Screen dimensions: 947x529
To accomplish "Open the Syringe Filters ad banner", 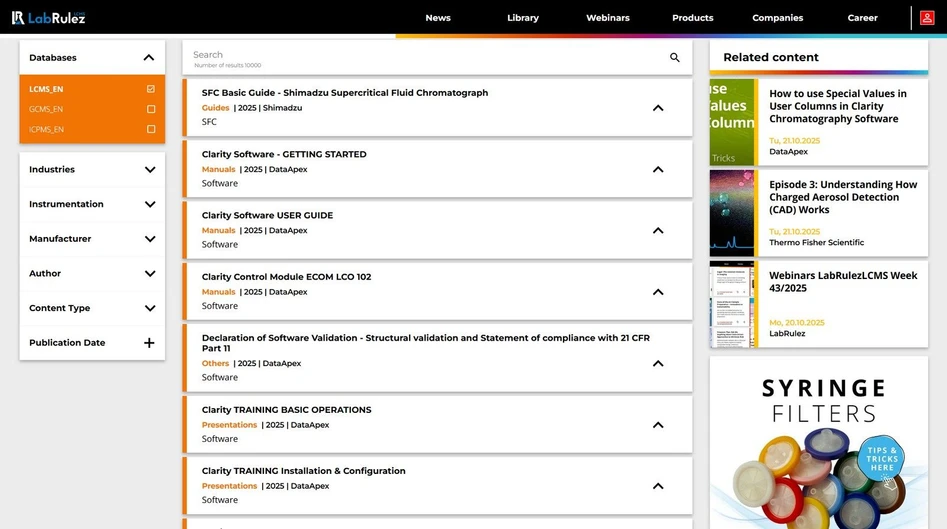I will pos(818,442).
